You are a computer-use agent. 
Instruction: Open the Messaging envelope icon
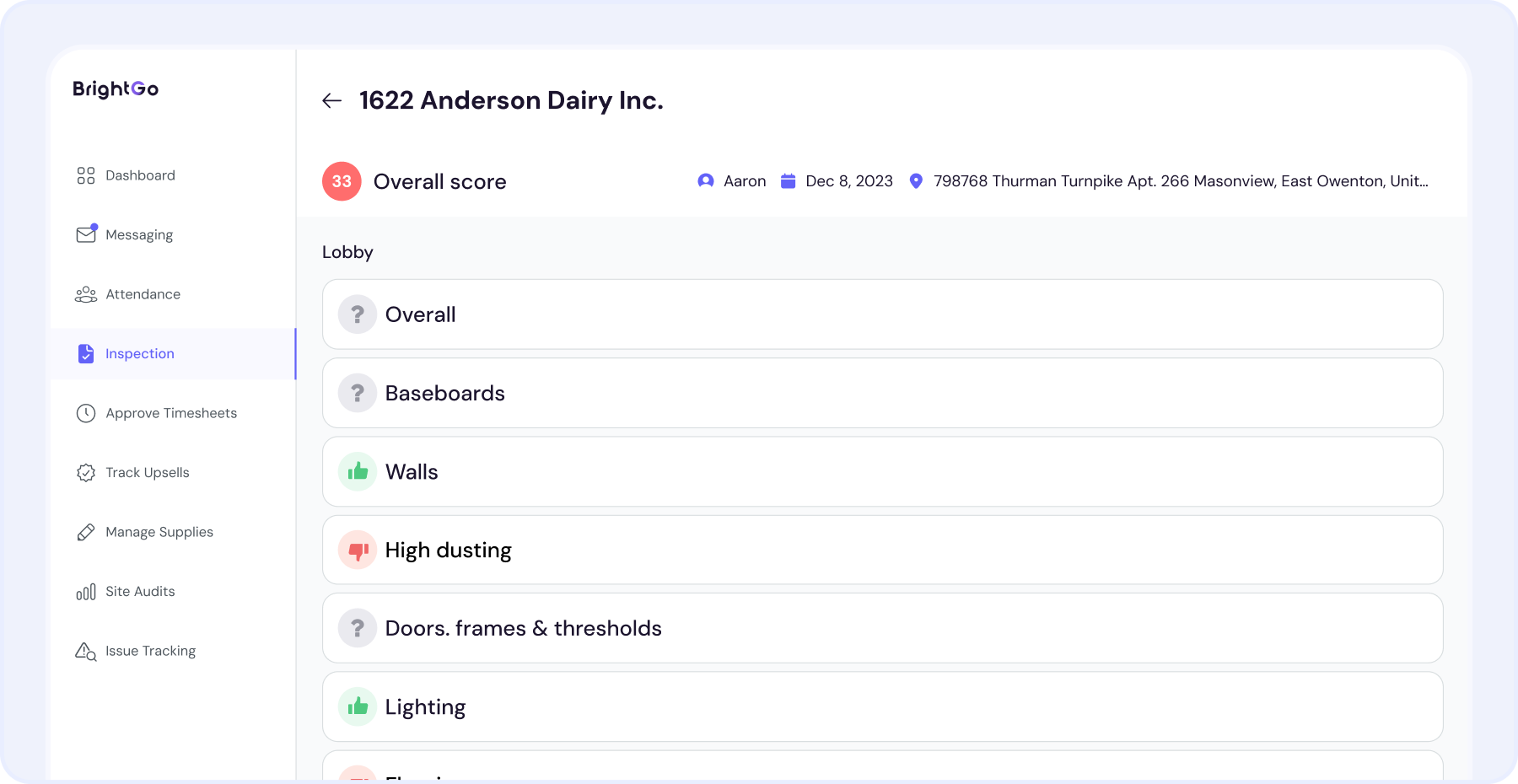coord(86,234)
